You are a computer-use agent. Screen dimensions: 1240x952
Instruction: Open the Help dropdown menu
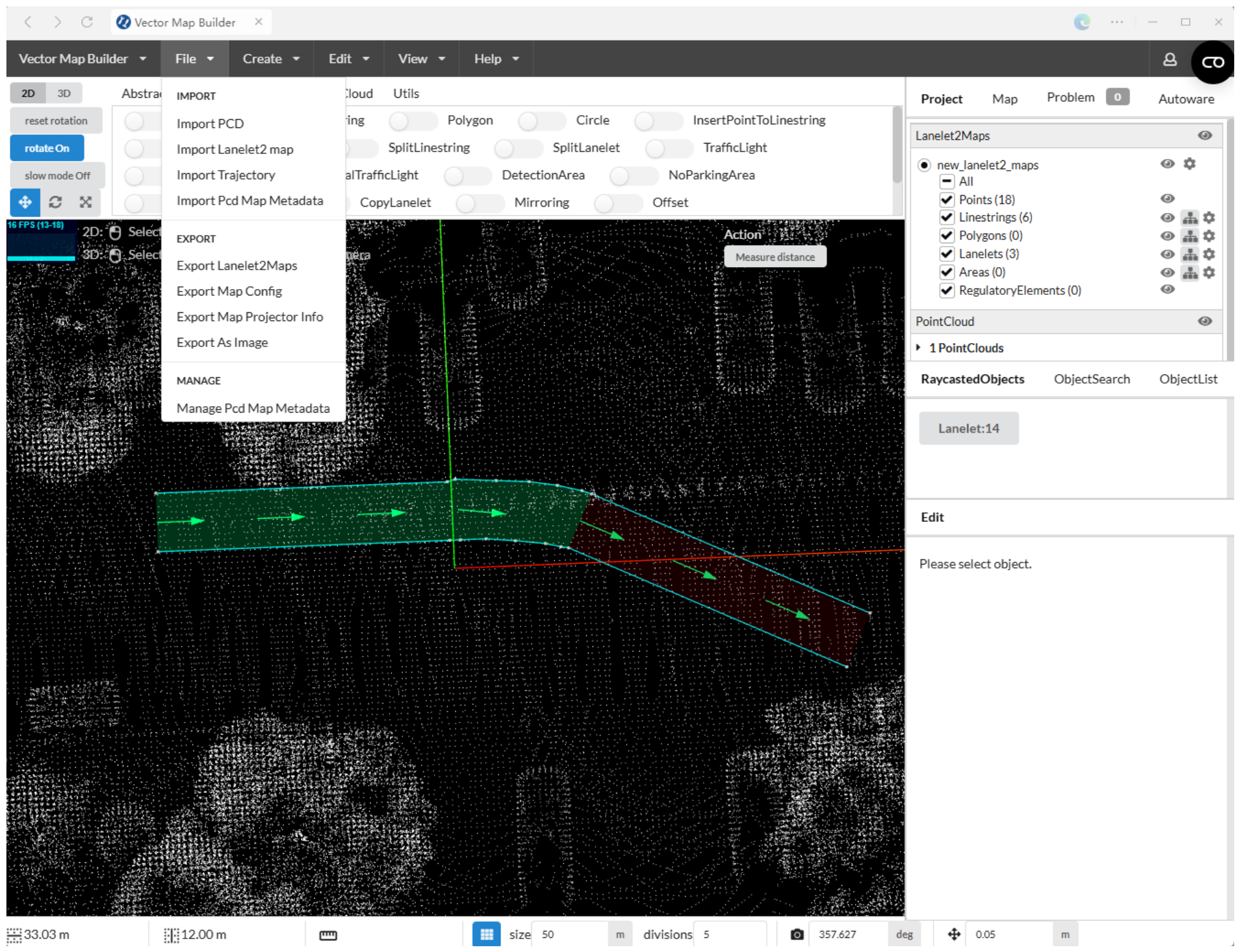(496, 59)
